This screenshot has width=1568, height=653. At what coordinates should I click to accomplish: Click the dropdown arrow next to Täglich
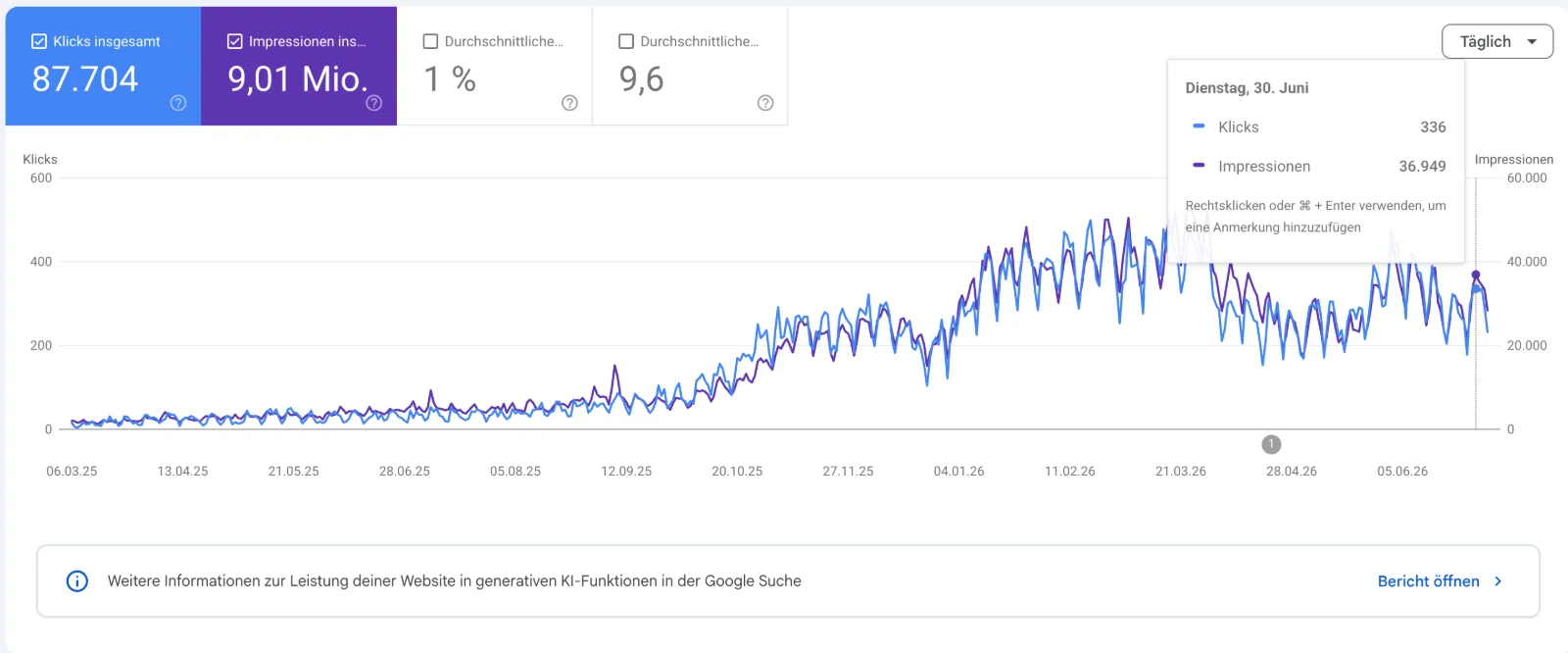click(x=1532, y=42)
